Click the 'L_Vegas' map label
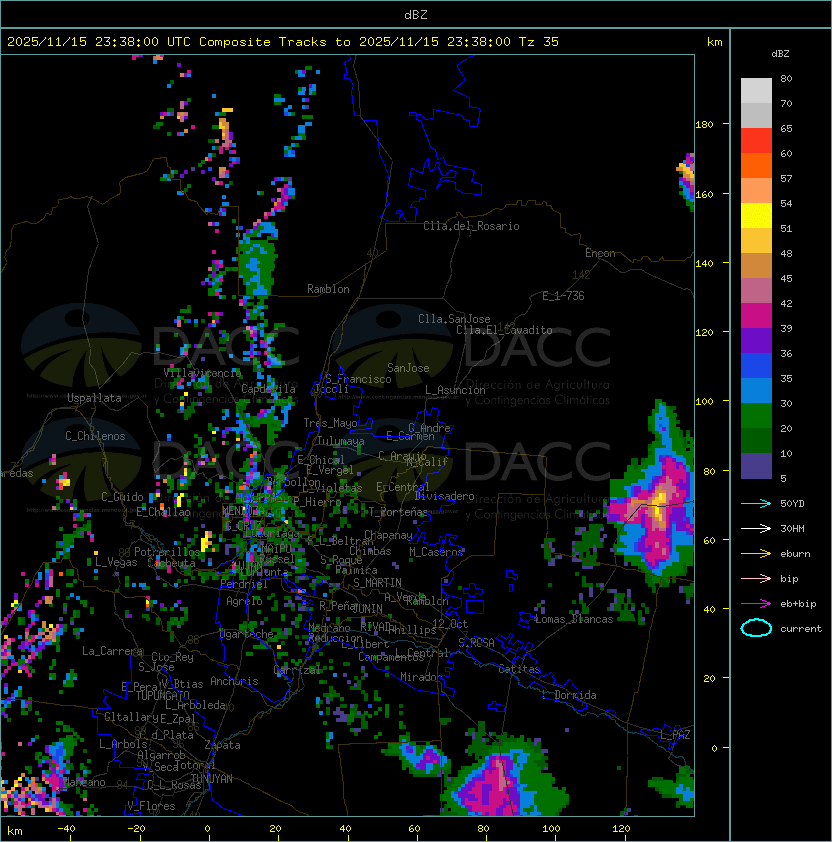832x842 pixels. 115,562
